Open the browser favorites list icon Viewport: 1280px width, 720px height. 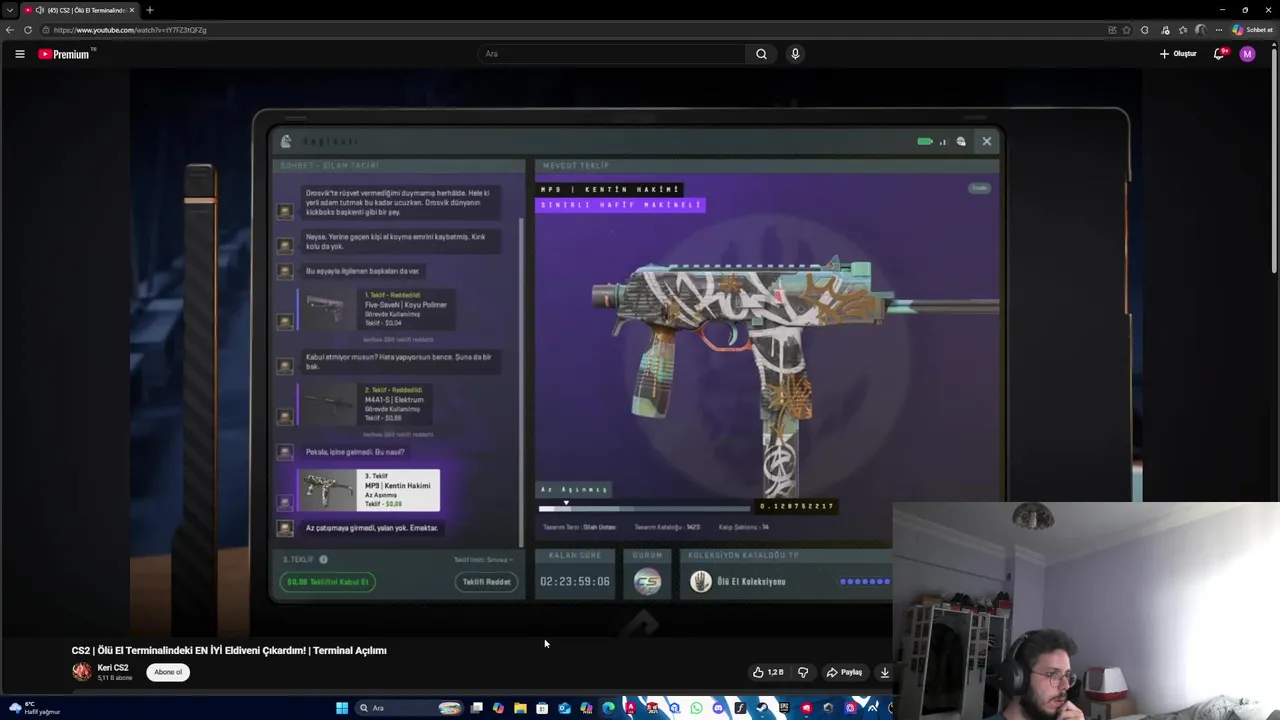[x=1183, y=30]
